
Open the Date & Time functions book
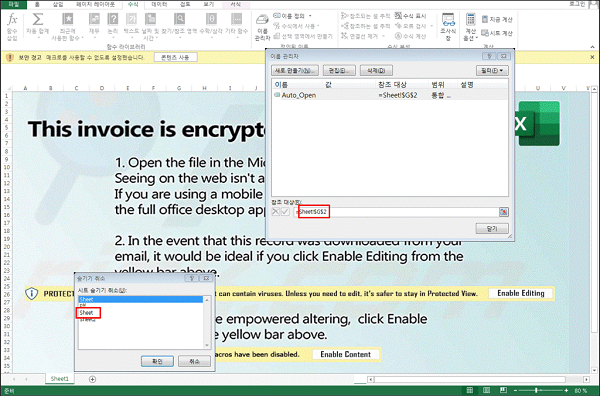(x=150, y=19)
